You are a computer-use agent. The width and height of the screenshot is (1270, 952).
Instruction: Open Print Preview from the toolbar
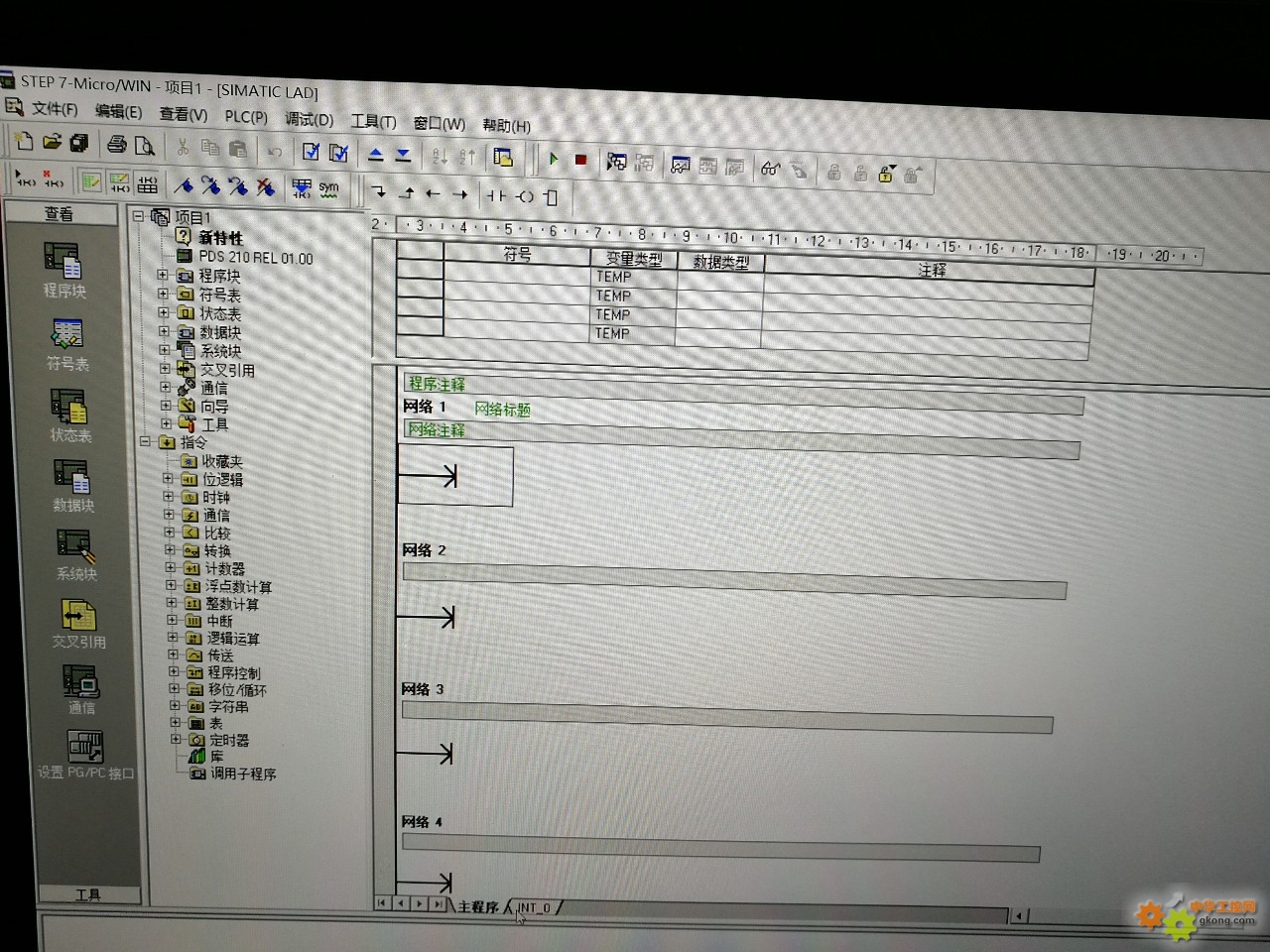(x=145, y=146)
